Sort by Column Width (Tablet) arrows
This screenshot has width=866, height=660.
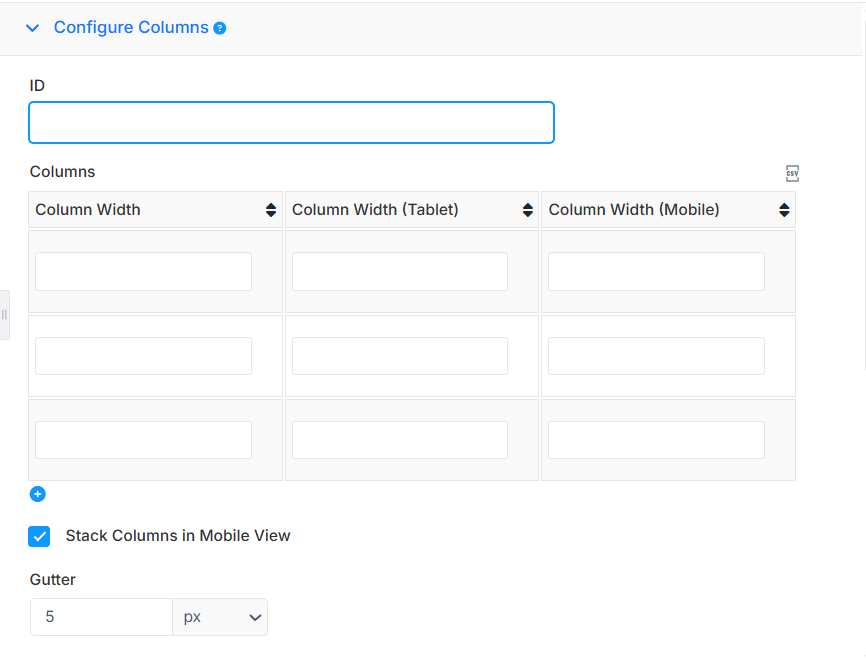[527, 210]
